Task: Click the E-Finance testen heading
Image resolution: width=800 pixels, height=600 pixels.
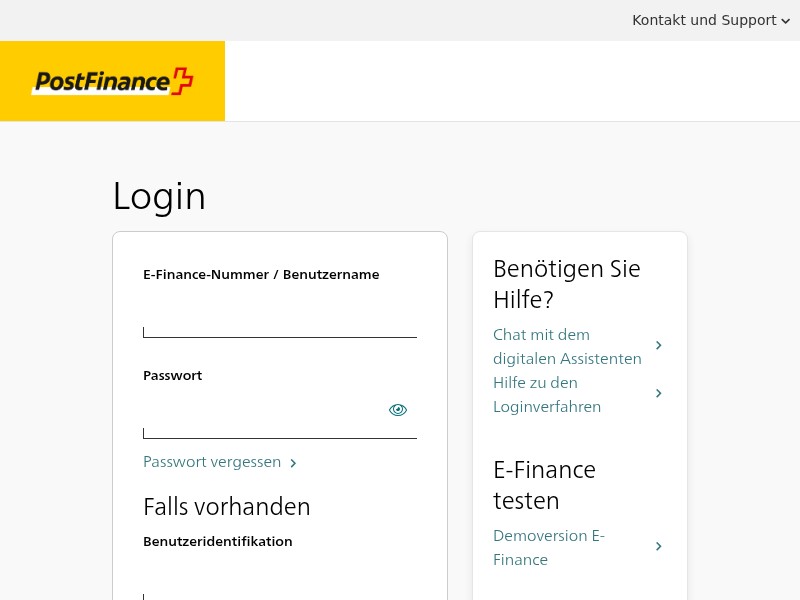Action: [x=544, y=485]
